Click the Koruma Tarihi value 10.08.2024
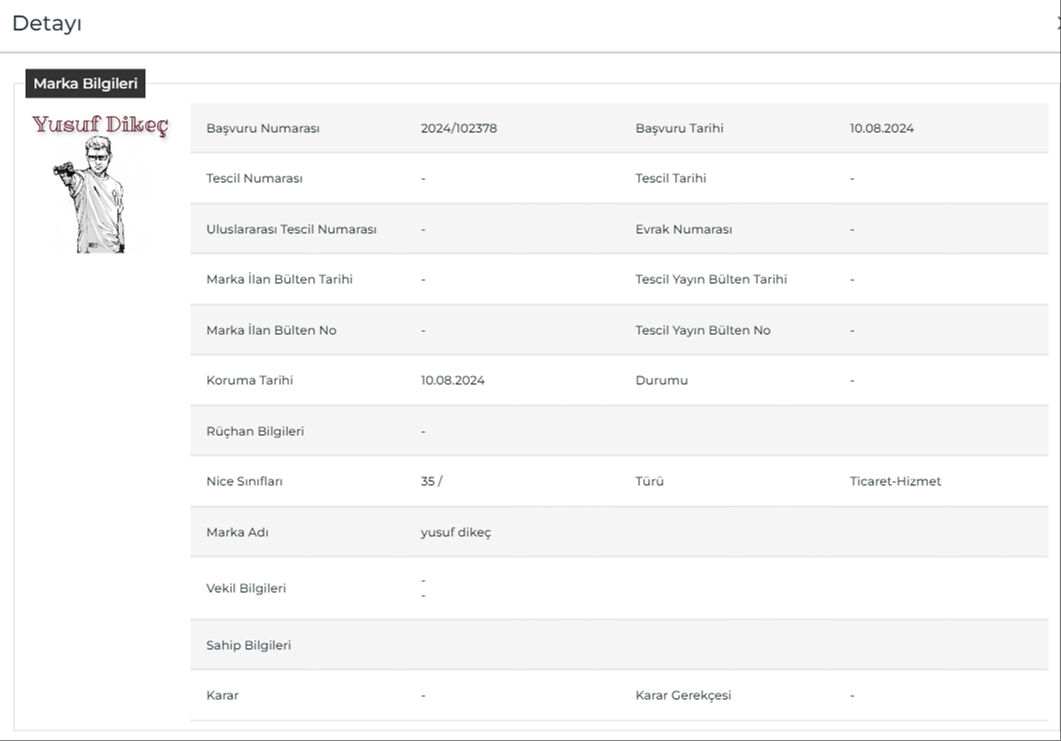The height and width of the screenshot is (741, 1061). pos(452,380)
